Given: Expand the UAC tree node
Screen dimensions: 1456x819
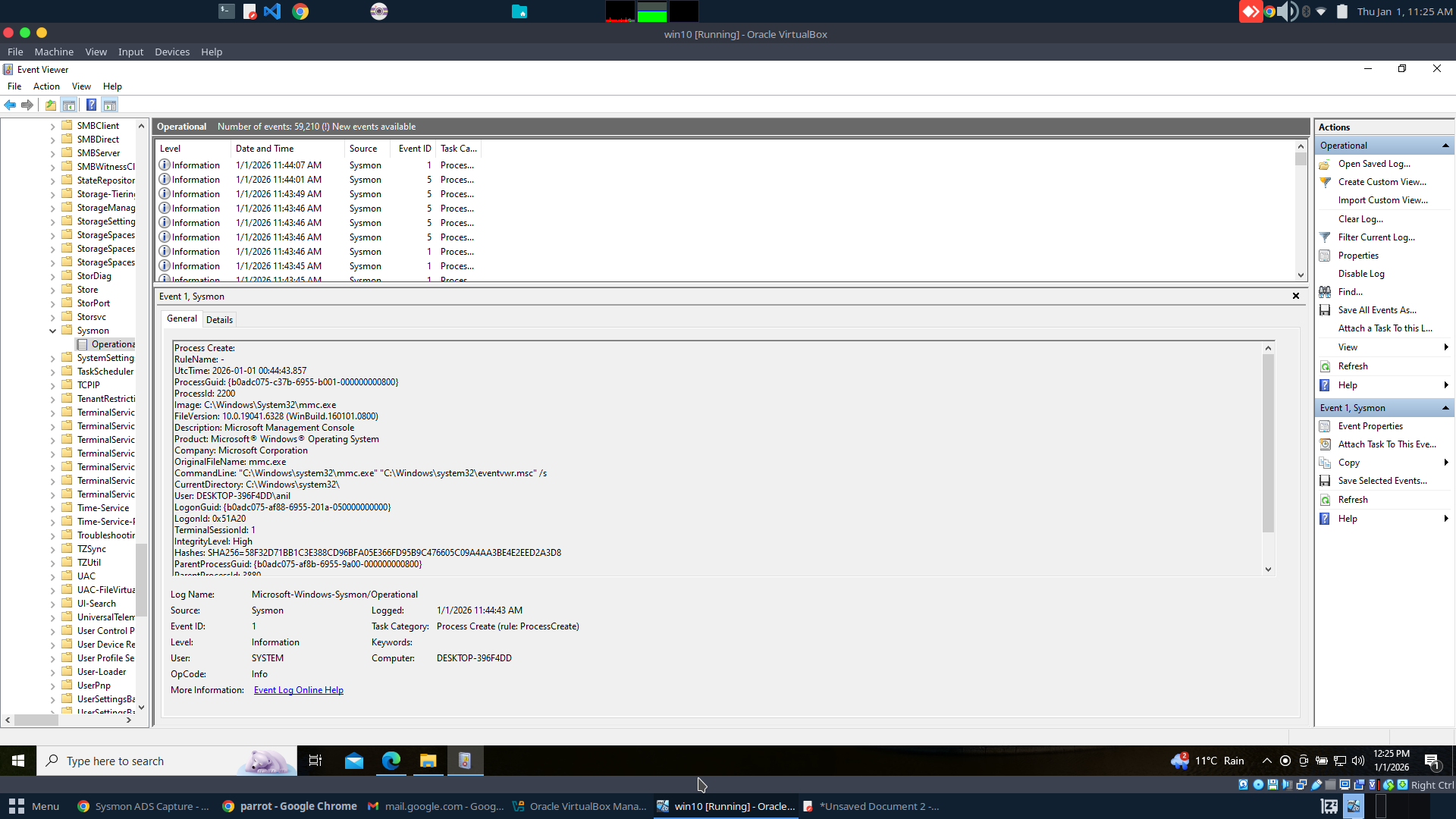Looking at the screenshot, I should point(53,576).
